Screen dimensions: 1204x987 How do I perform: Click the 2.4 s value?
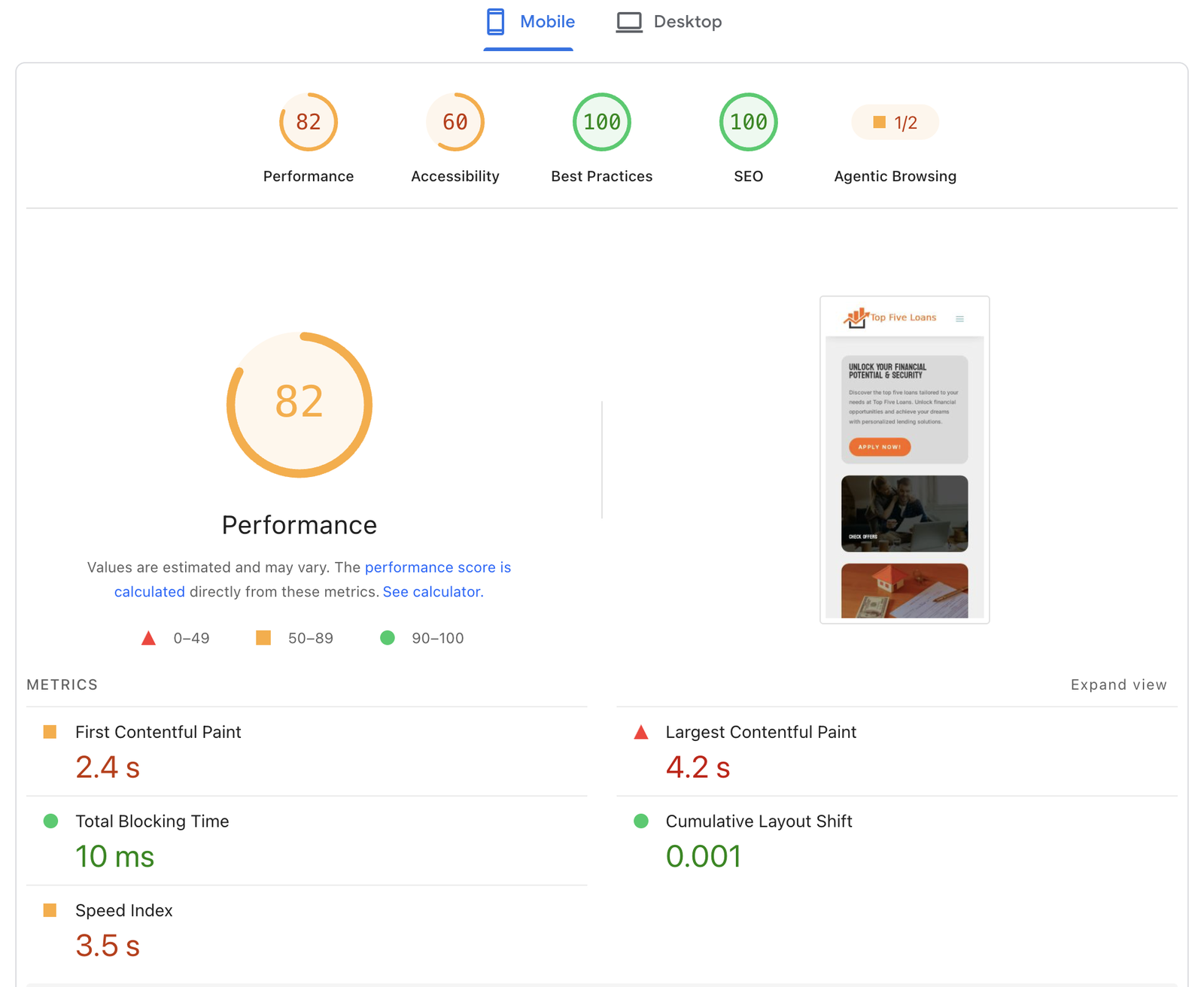(x=108, y=767)
